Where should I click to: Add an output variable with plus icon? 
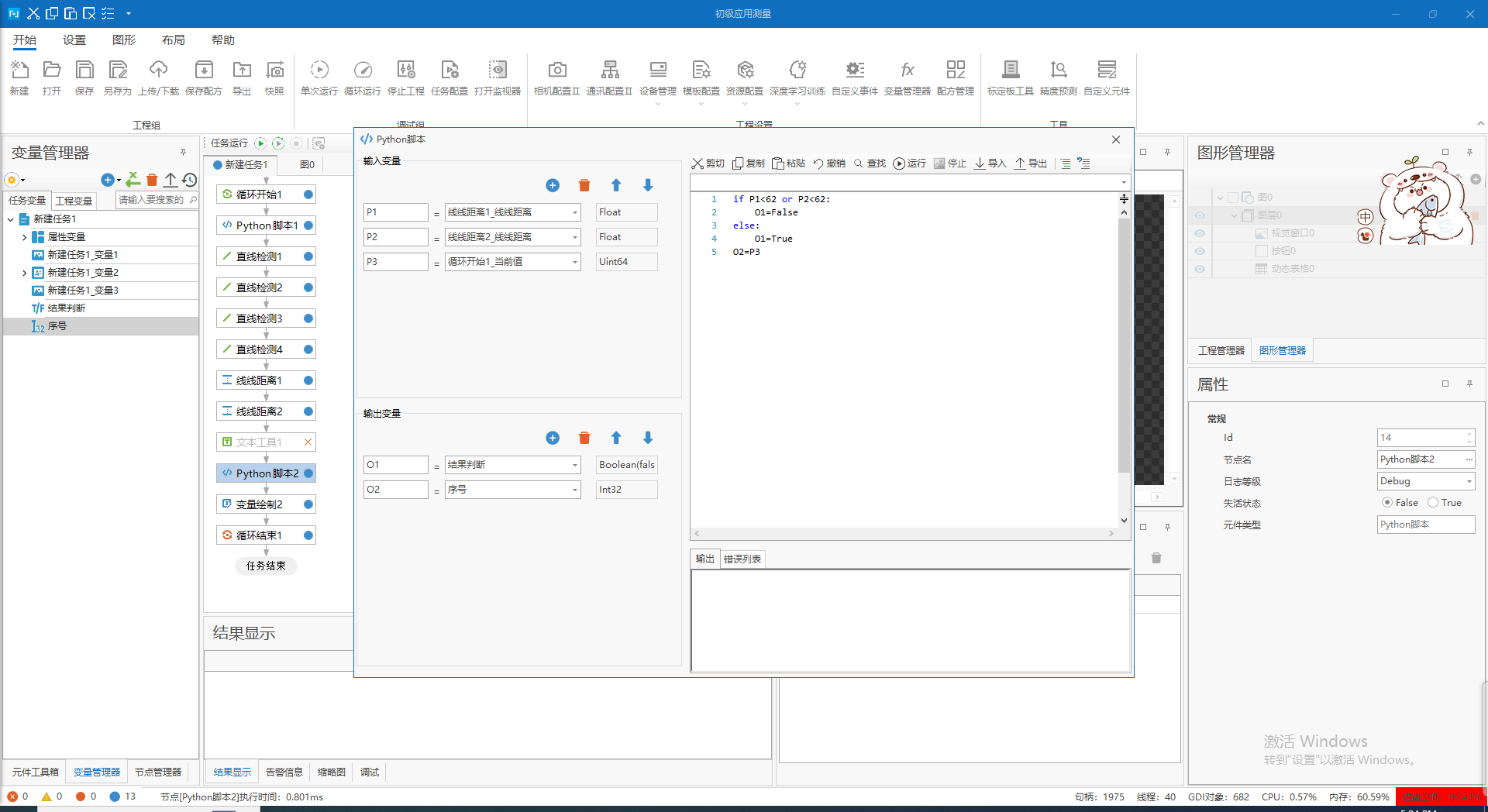553,438
